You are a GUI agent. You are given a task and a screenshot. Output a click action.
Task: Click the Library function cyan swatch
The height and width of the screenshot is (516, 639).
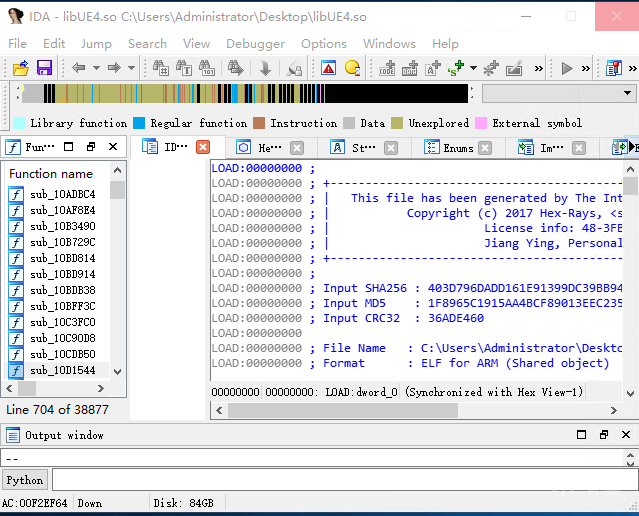(x=19, y=123)
